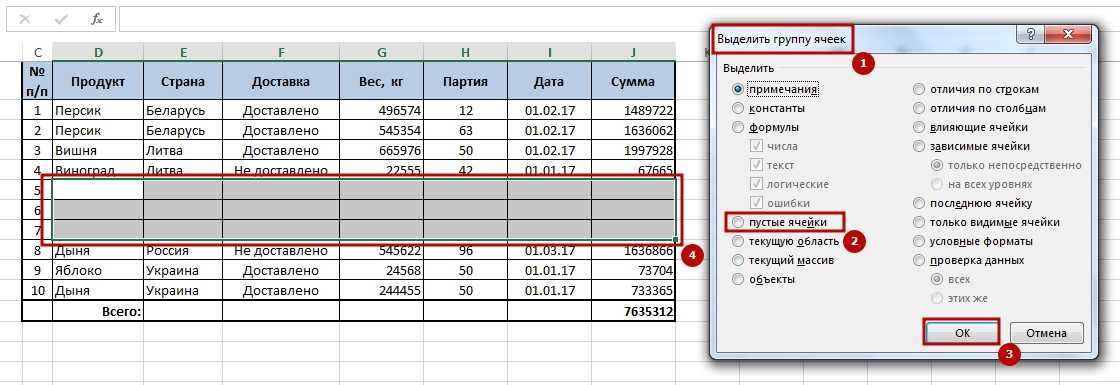Click sum cell 1997928
Viewport: 1120px width, 385px height.
(x=634, y=151)
